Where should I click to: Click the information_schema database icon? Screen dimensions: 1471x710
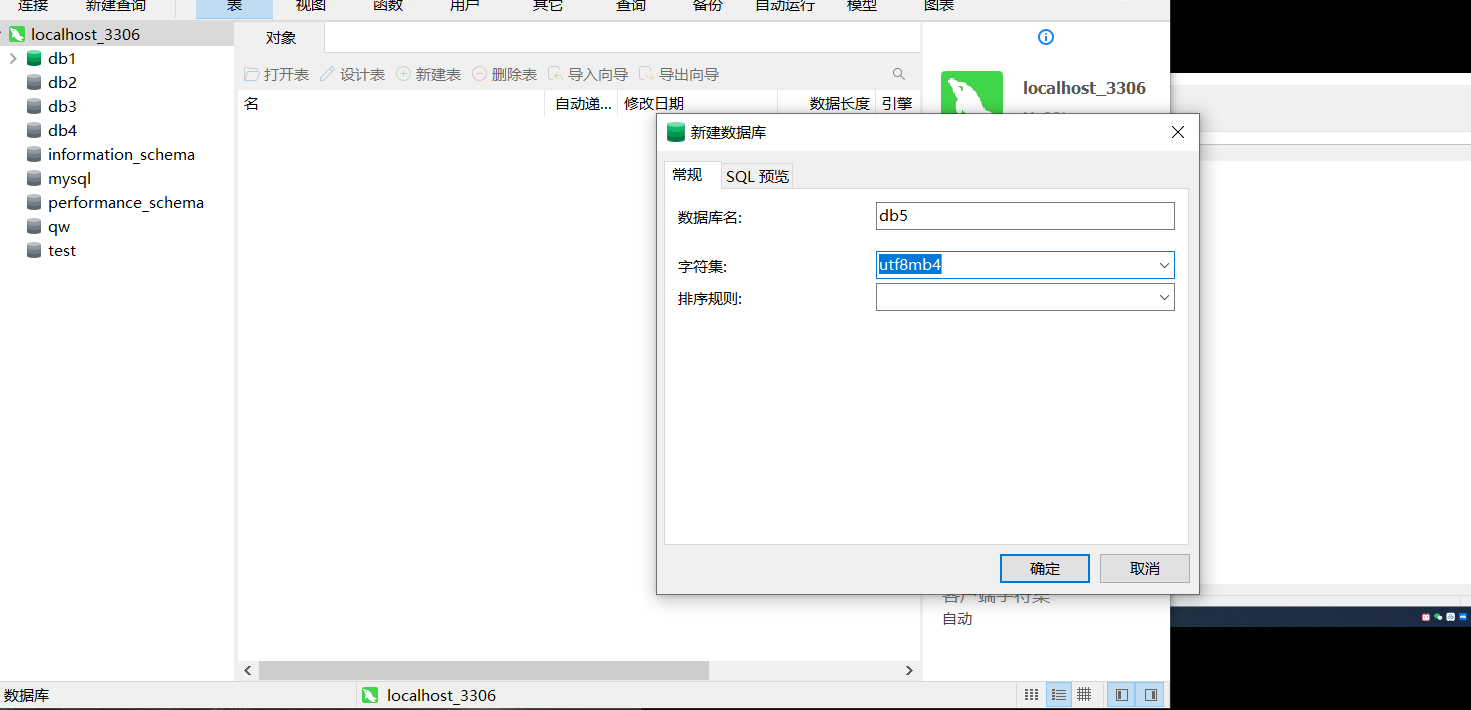coord(35,154)
